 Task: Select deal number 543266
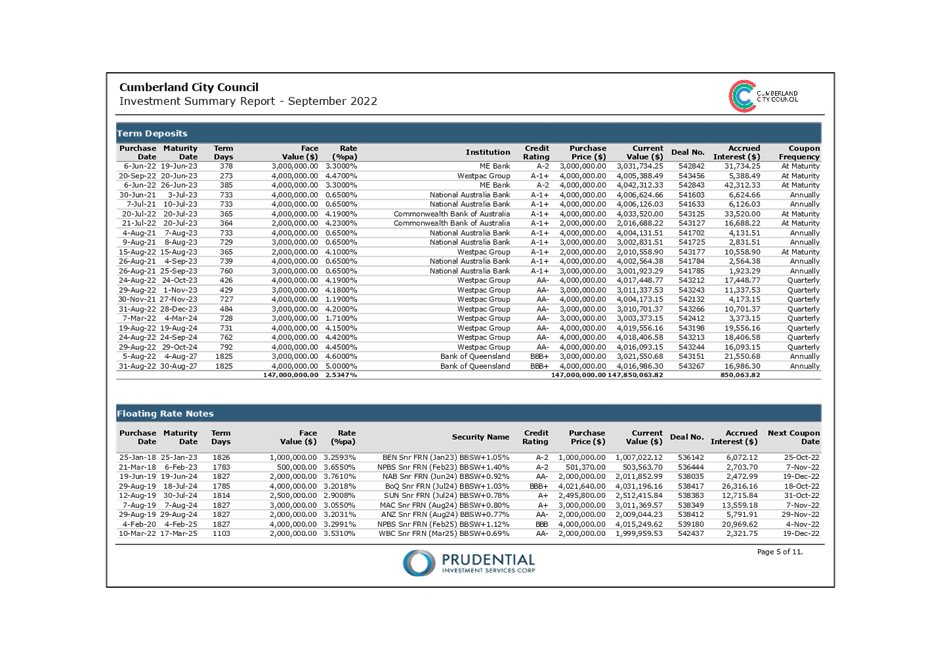click(691, 309)
